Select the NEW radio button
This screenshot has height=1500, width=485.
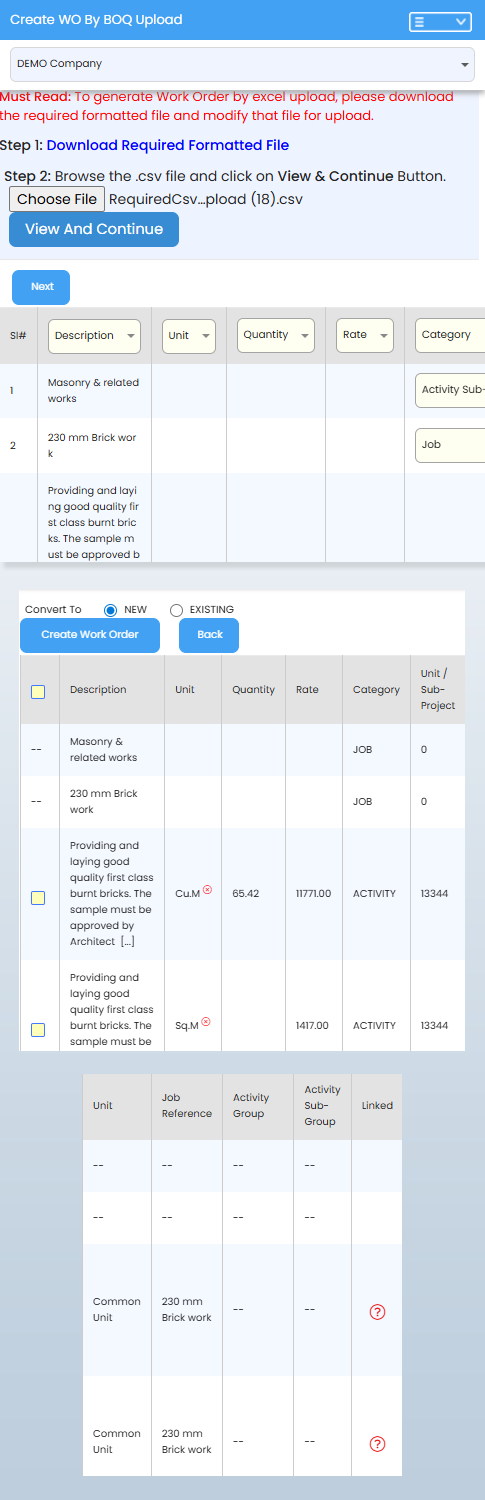111,610
